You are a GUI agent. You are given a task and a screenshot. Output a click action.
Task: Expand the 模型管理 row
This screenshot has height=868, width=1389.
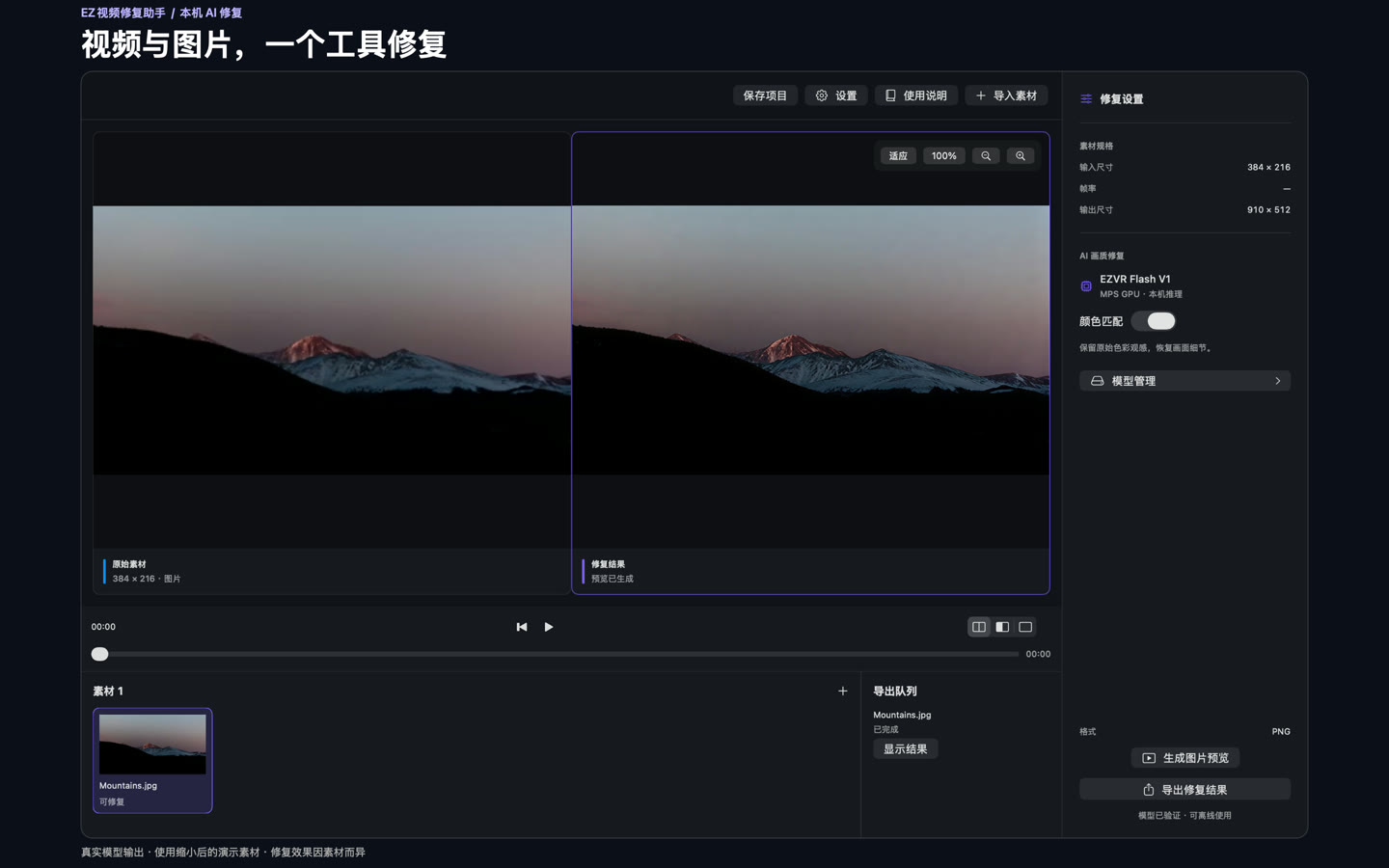[x=1185, y=381]
